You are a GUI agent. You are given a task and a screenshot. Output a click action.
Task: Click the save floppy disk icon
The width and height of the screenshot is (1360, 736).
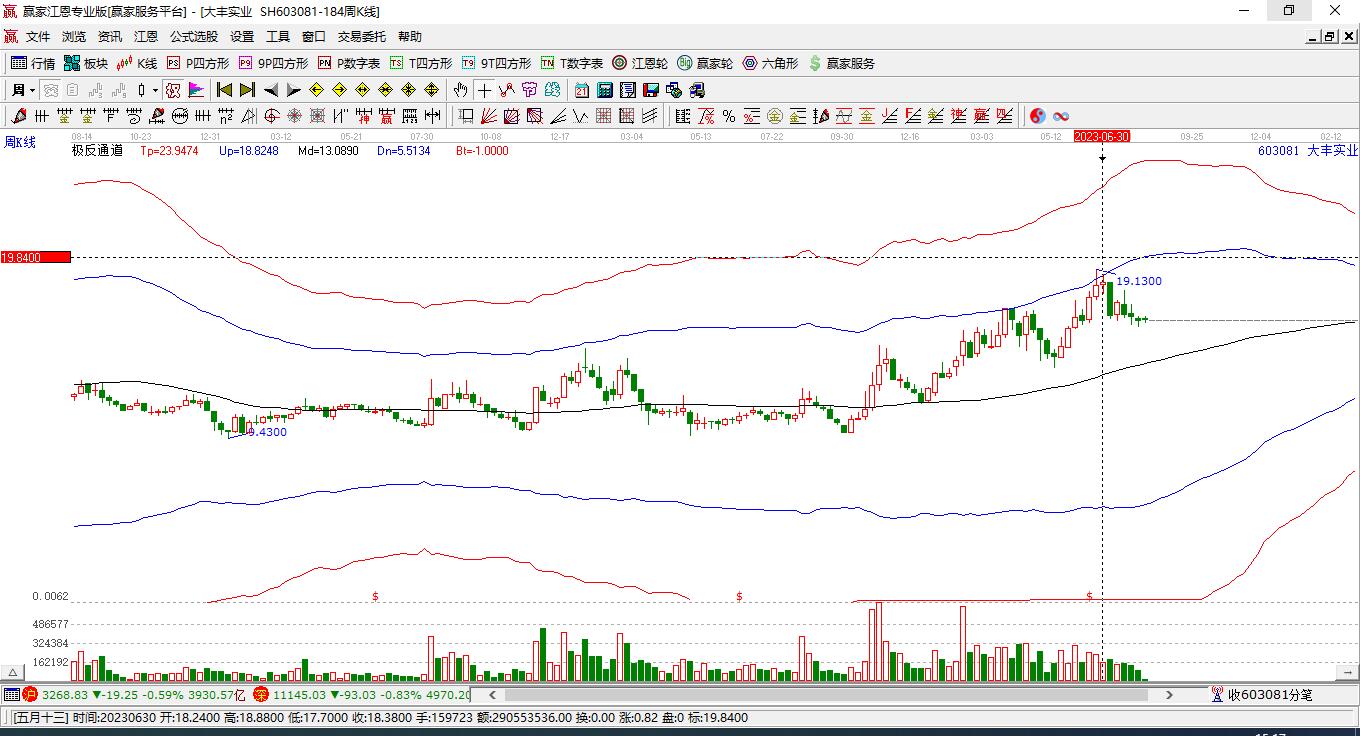click(651, 90)
